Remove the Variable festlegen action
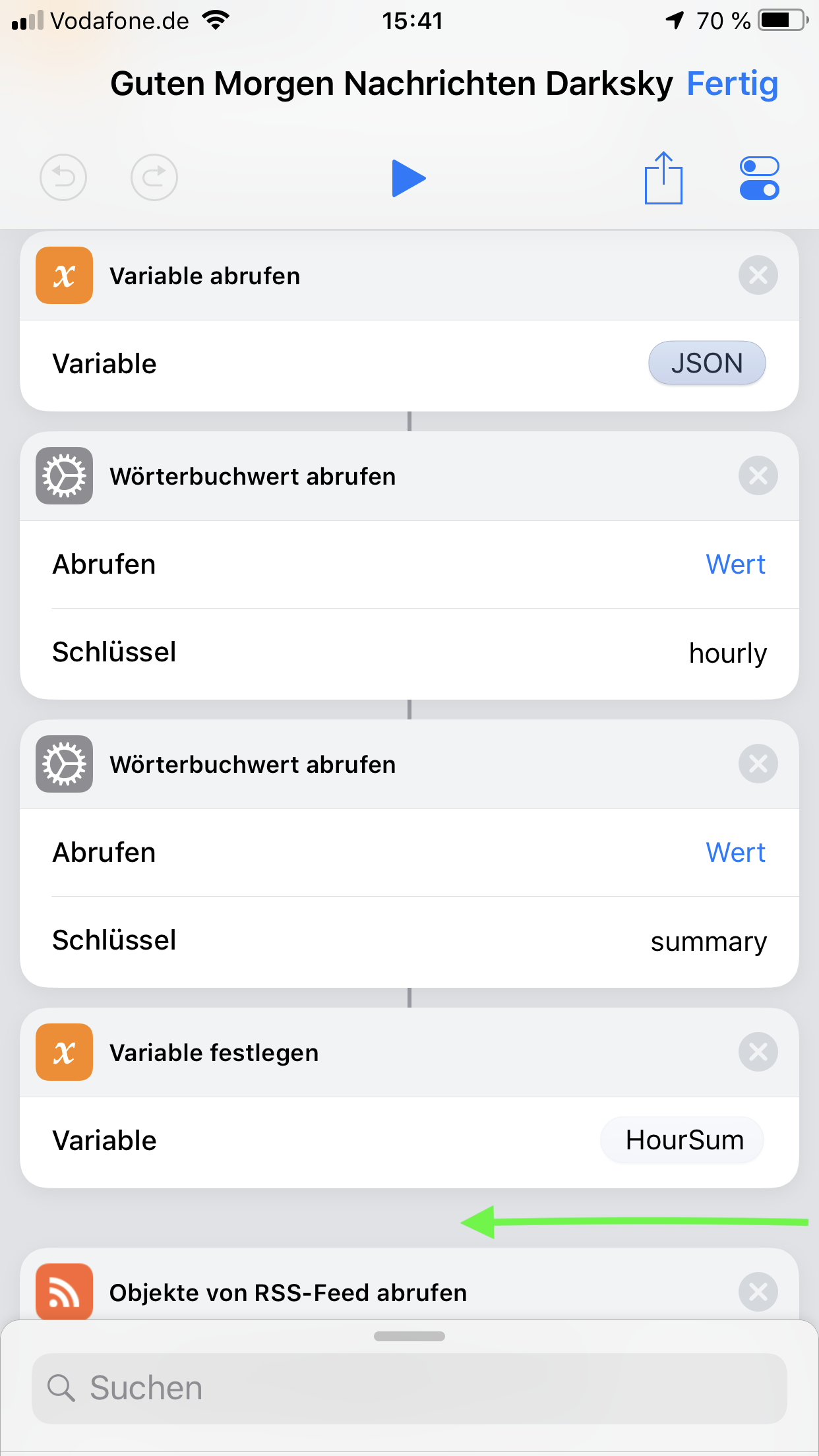The height and width of the screenshot is (1456, 819). (758, 1052)
